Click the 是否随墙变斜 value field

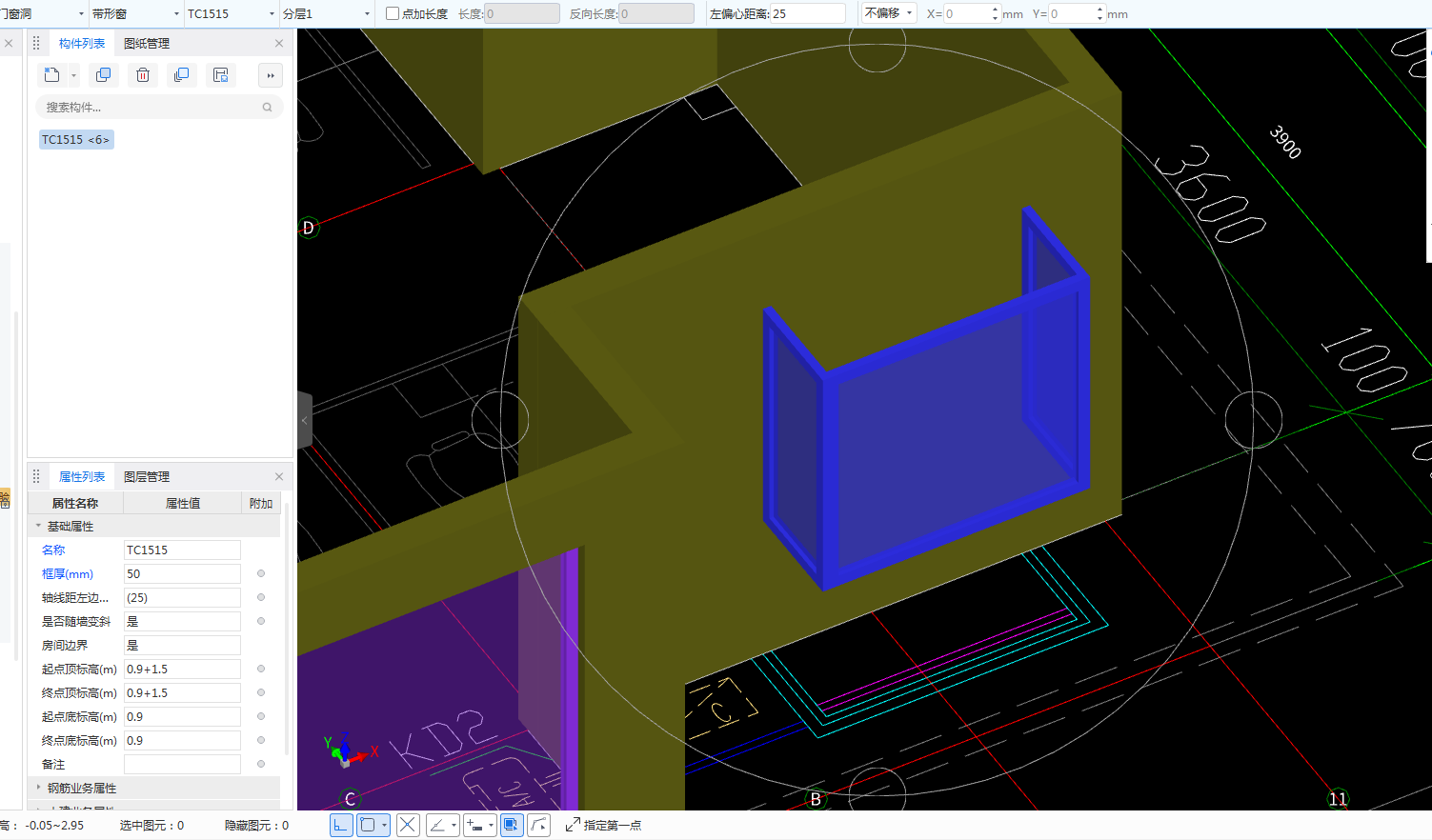point(182,622)
